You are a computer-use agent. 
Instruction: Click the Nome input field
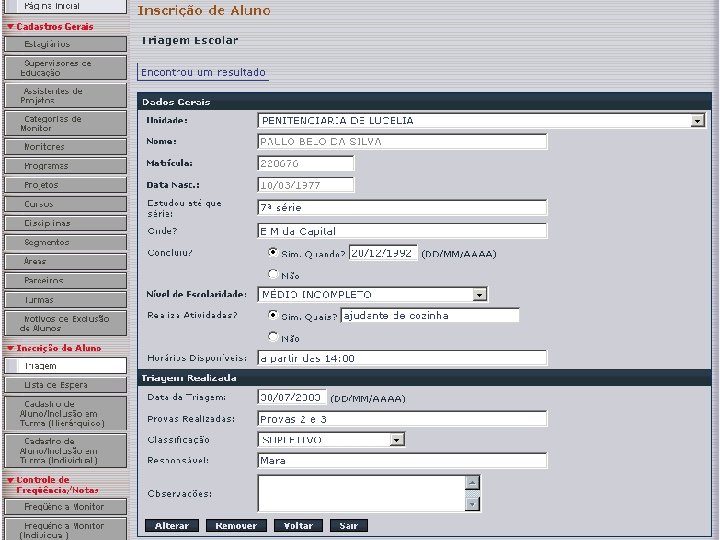click(402, 141)
